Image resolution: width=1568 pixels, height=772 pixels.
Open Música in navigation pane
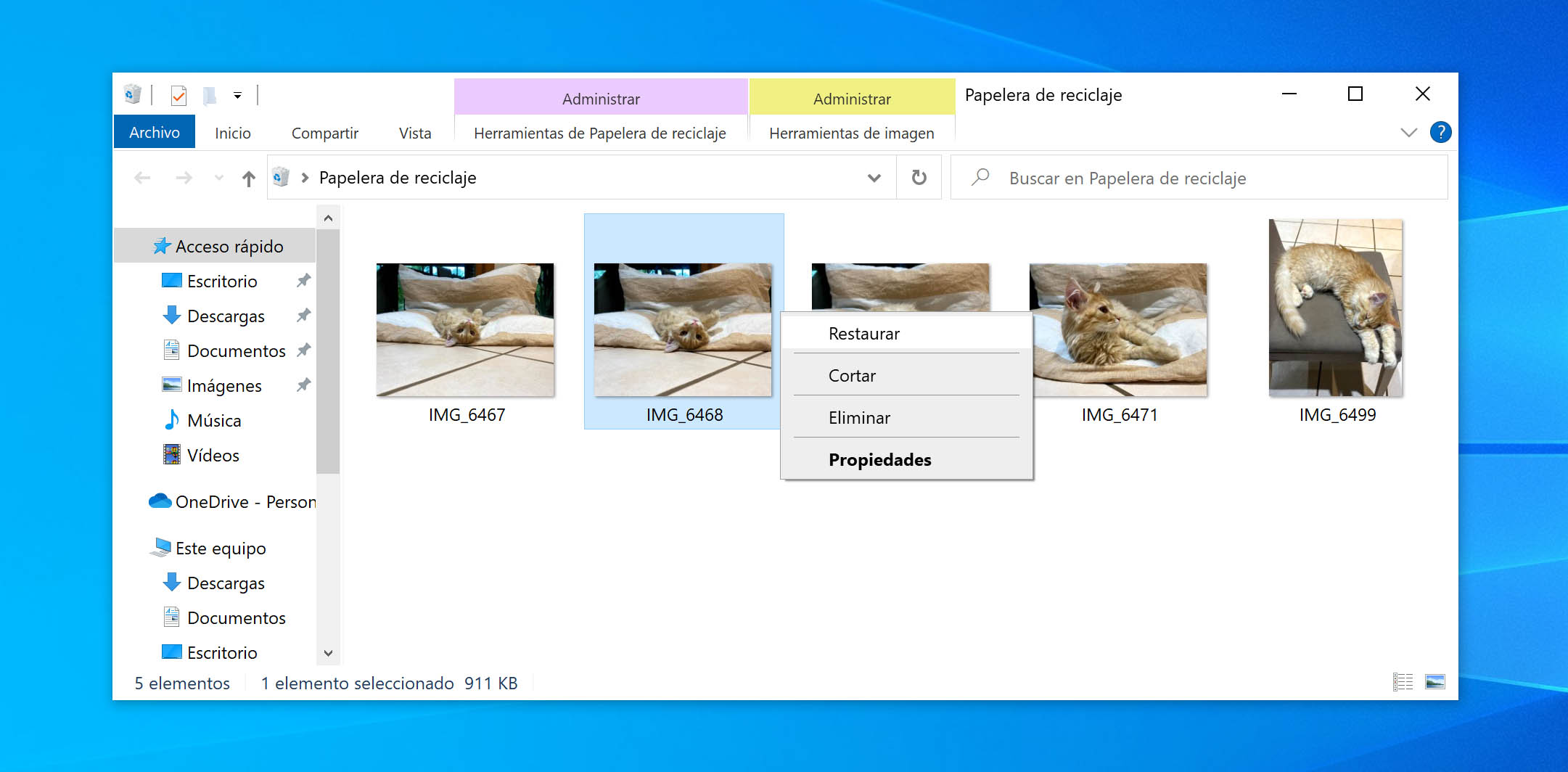pos(216,420)
